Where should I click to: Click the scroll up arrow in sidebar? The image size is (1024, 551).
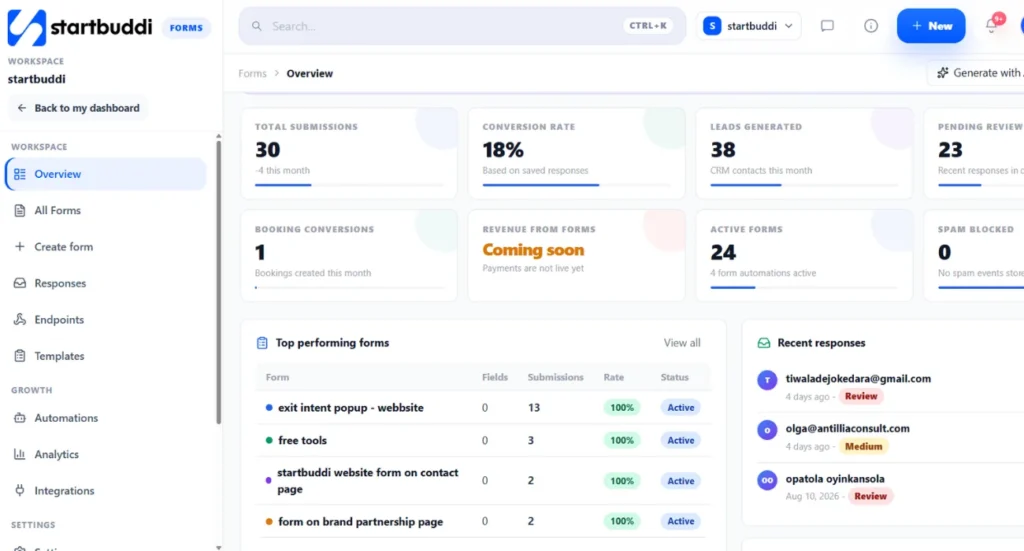coord(218,136)
